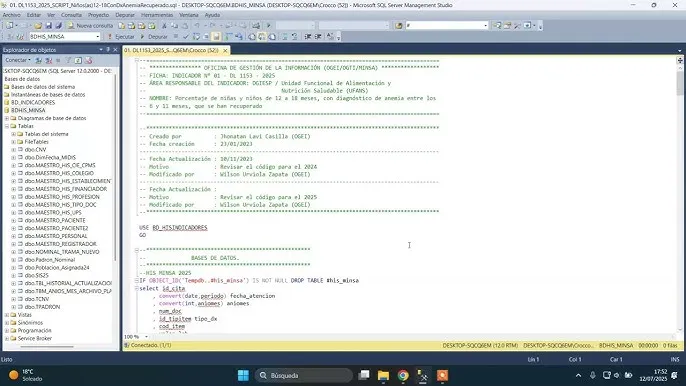This screenshot has width=686, height=386.
Task: Expand the Vistas folder
Action: click(7, 315)
